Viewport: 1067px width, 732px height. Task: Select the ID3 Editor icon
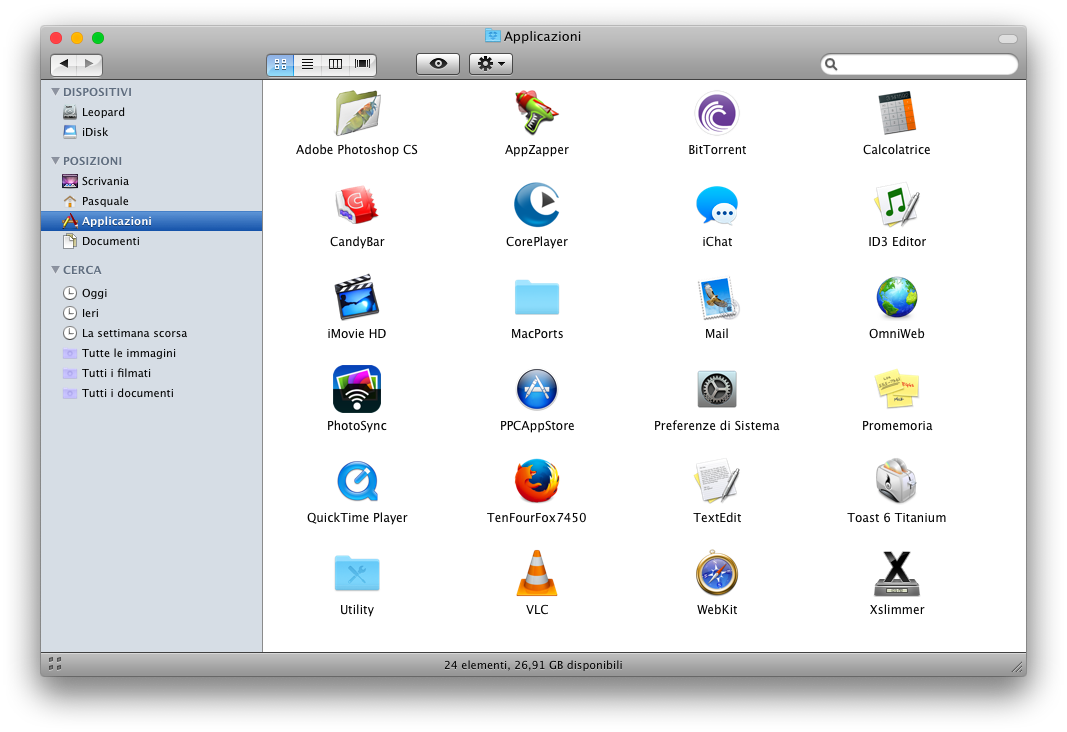pyautogui.click(x=896, y=205)
